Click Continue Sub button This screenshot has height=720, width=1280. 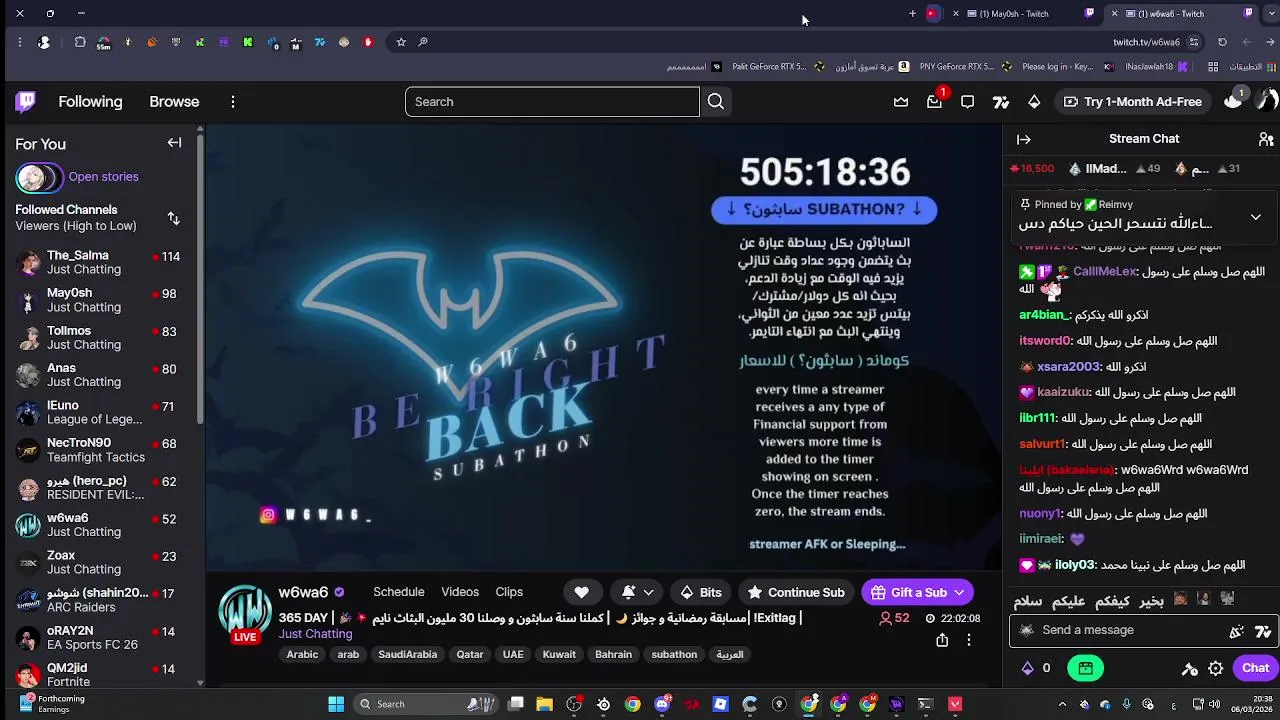pos(796,592)
